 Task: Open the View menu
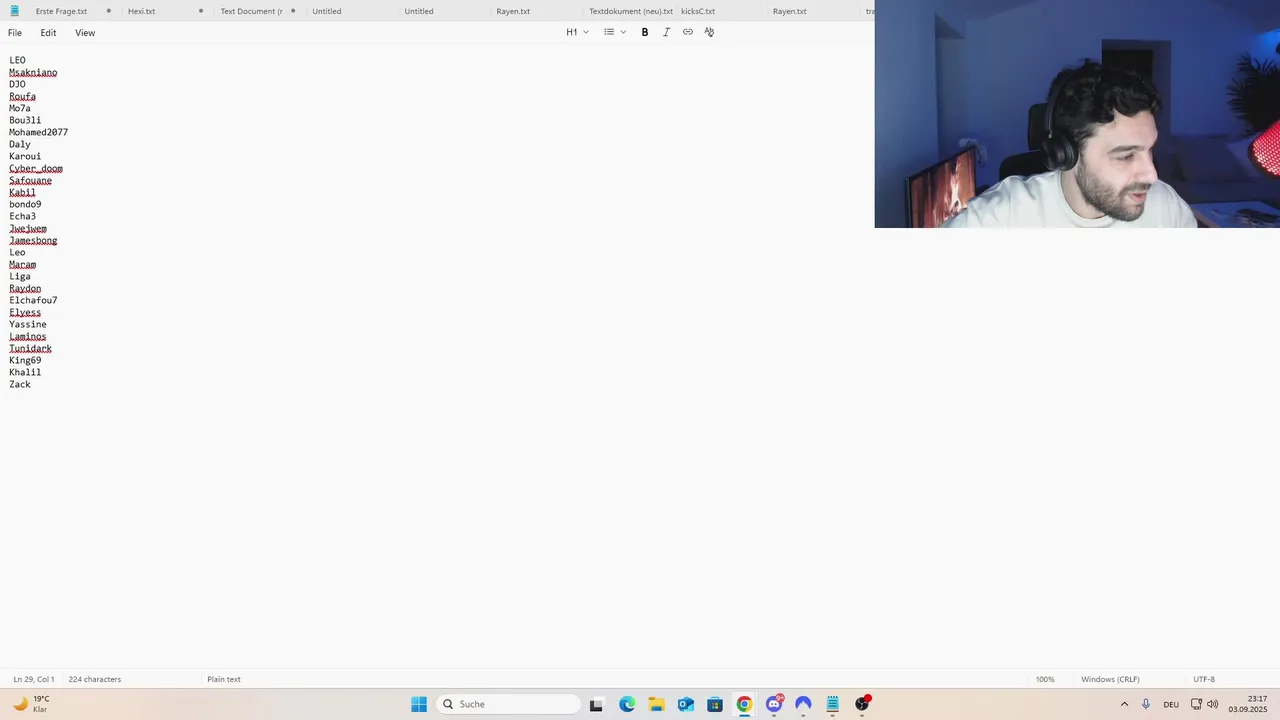click(x=85, y=33)
